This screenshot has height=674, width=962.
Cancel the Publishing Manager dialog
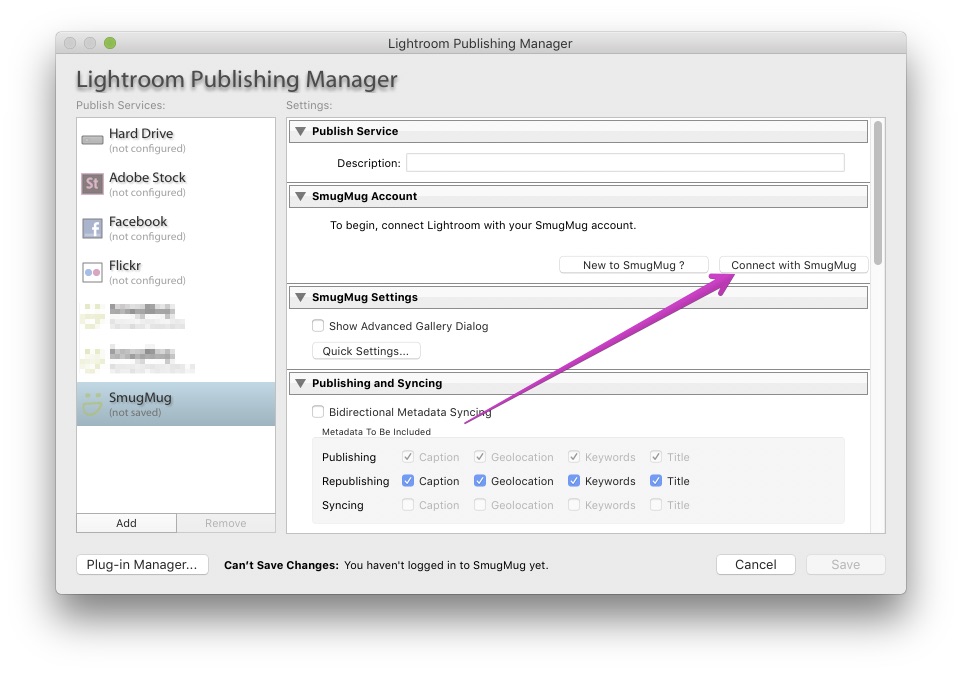755,564
